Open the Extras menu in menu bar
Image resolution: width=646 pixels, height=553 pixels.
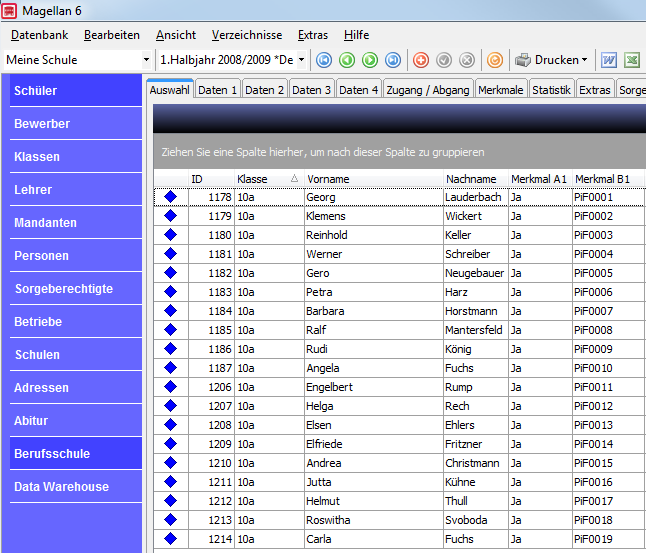point(313,35)
